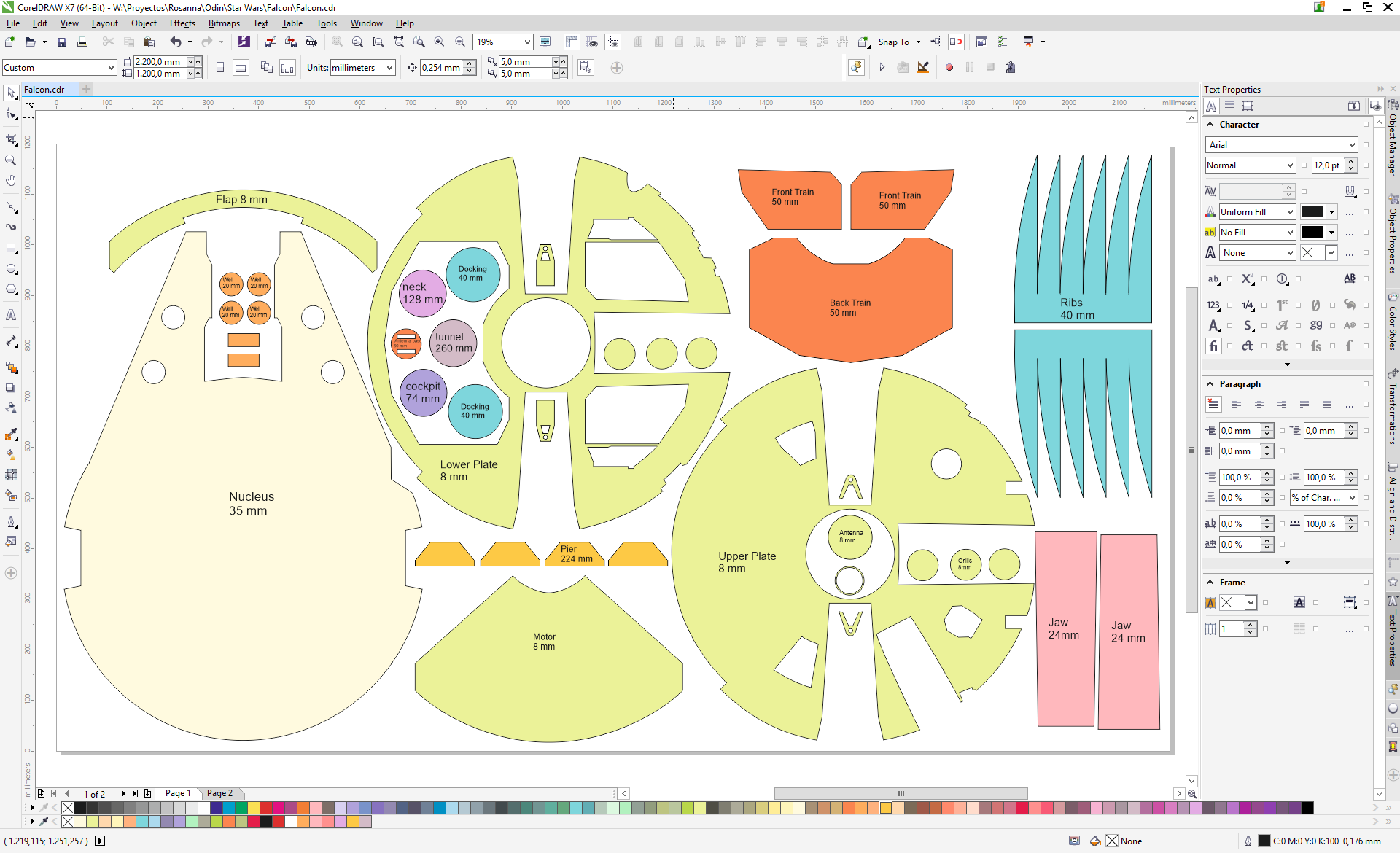Click the no-color X swatch in palette
The image size is (1400, 853).
coord(68,808)
